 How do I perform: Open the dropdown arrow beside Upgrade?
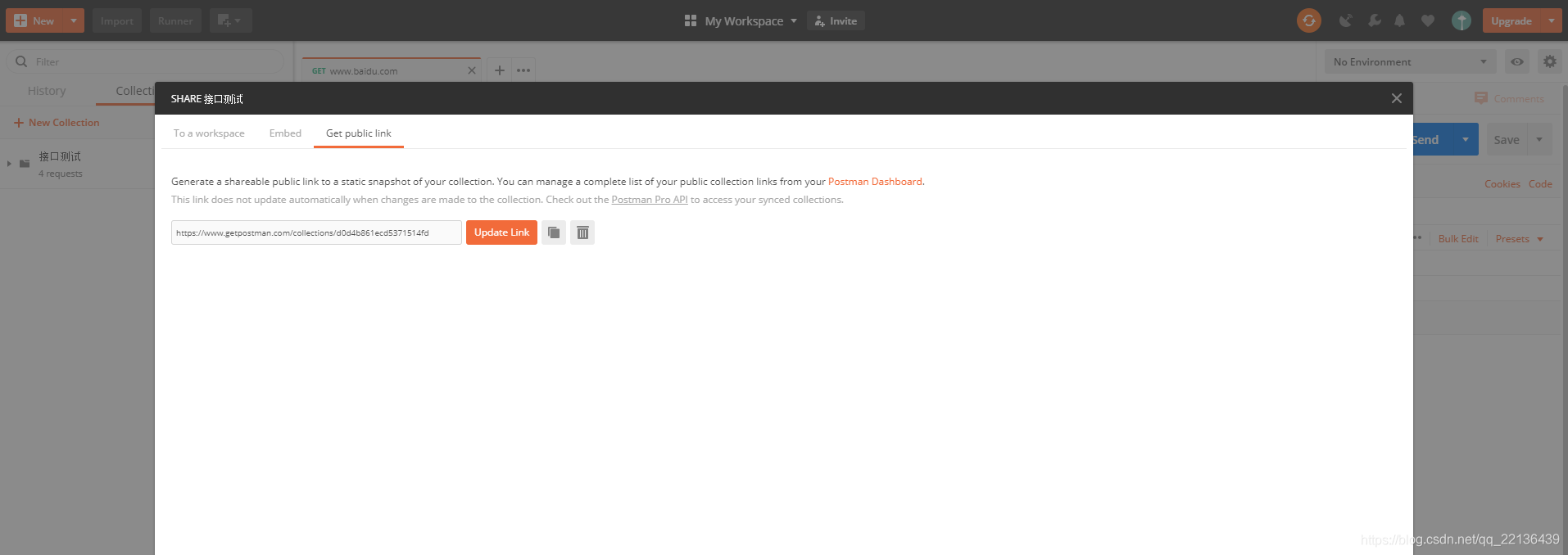(x=1552, y=20)
